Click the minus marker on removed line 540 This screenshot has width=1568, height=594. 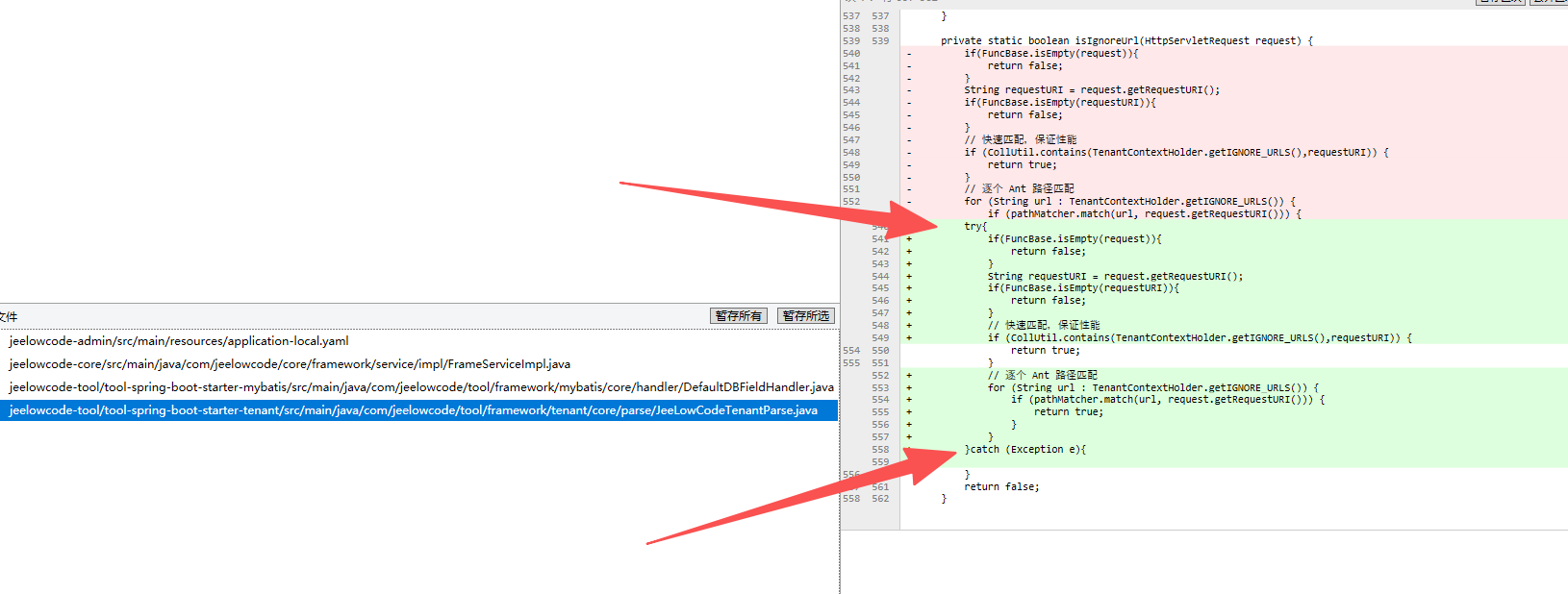click(908, 54)
